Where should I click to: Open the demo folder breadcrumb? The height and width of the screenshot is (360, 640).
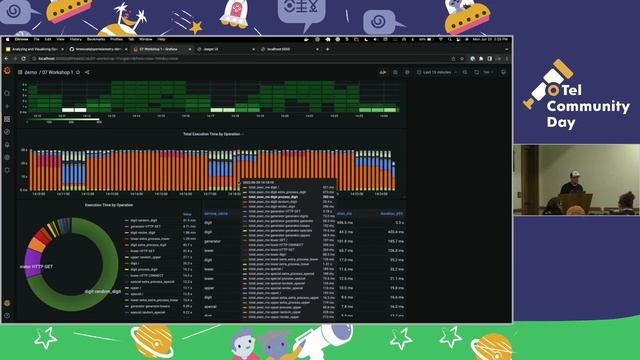point(31,72)
